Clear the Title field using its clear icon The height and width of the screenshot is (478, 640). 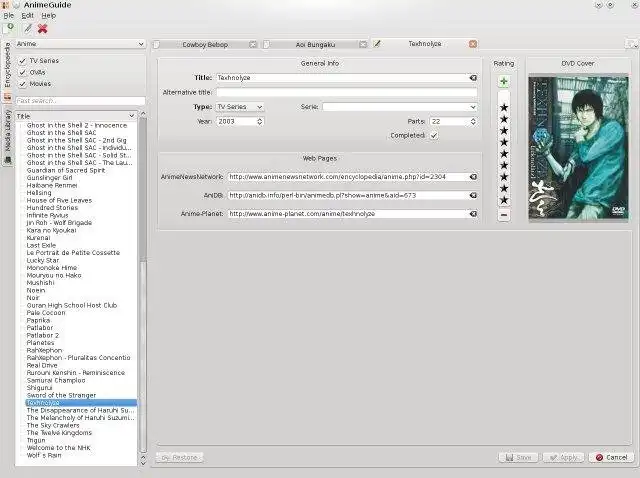472,77
